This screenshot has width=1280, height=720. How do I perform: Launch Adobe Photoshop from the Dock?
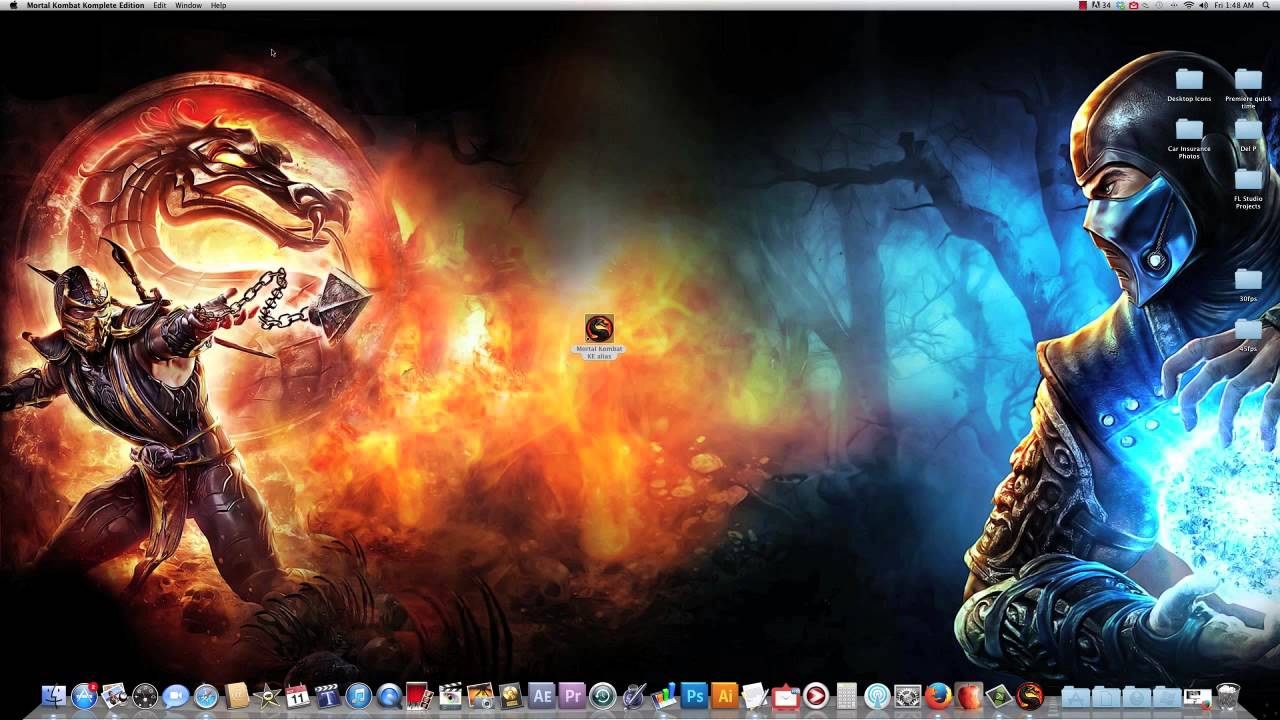pyautogui.click(x=694, y=696)
